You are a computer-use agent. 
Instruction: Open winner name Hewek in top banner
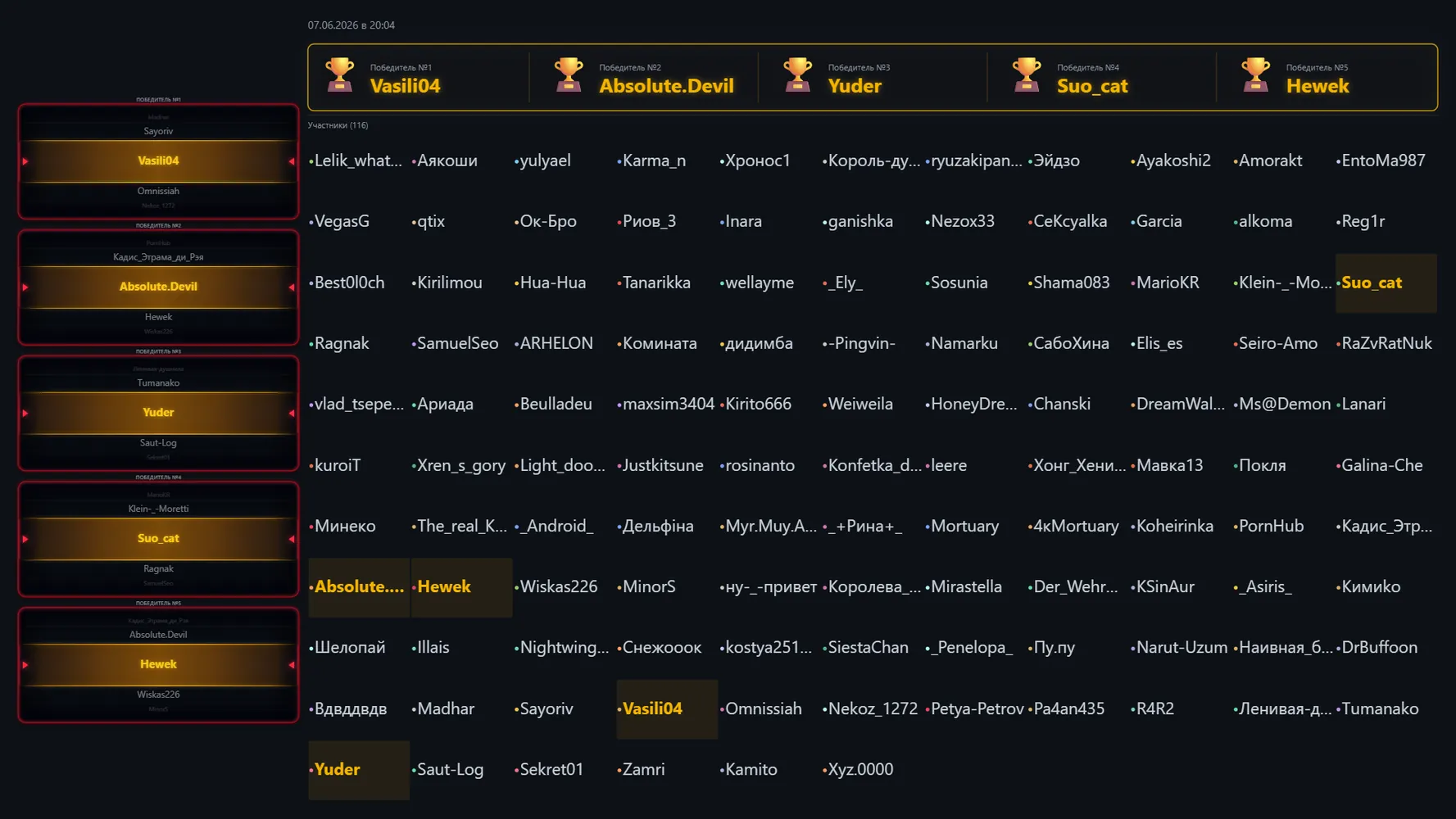pyautogui.click(x=1318, y=86)
